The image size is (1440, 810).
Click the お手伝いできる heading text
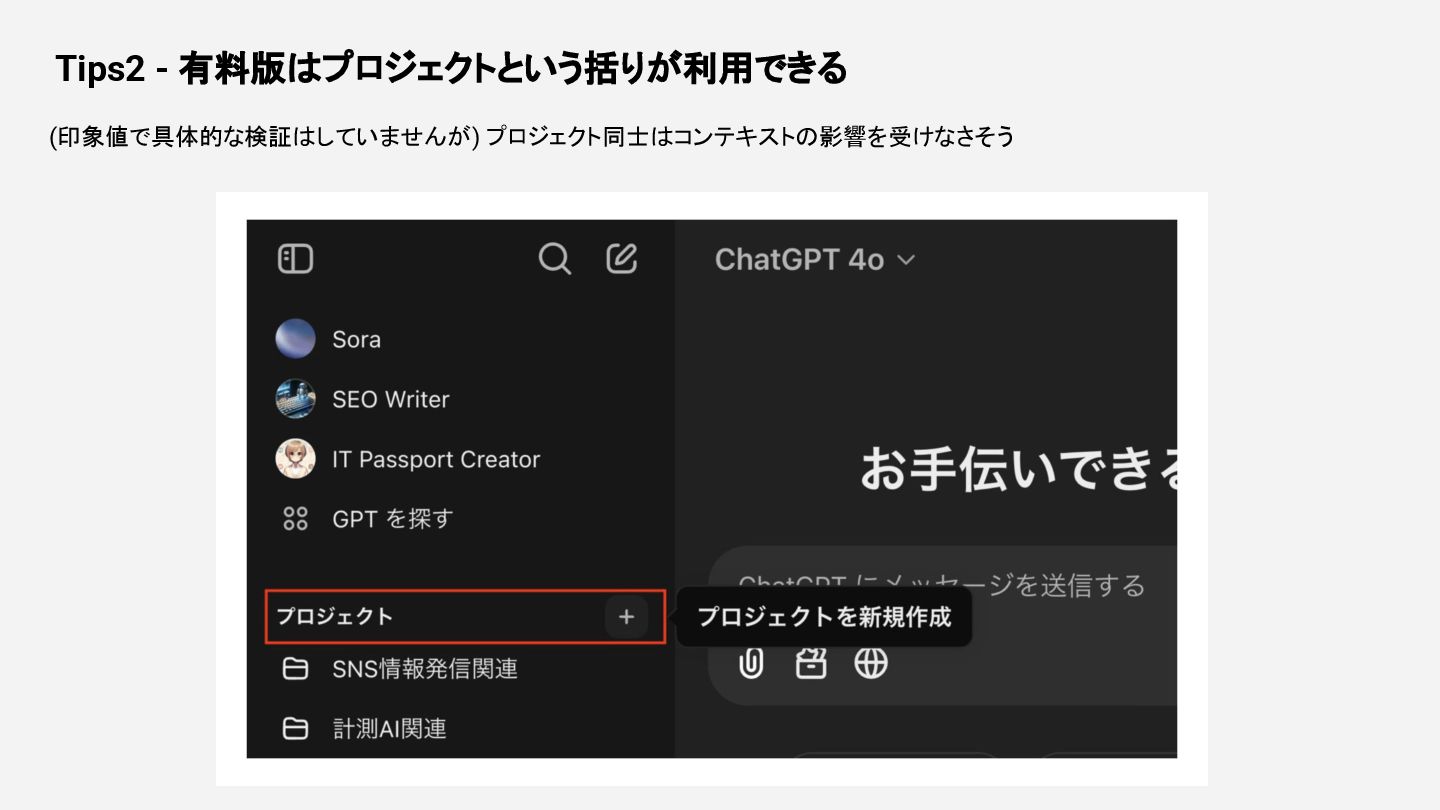point(1018,468)
